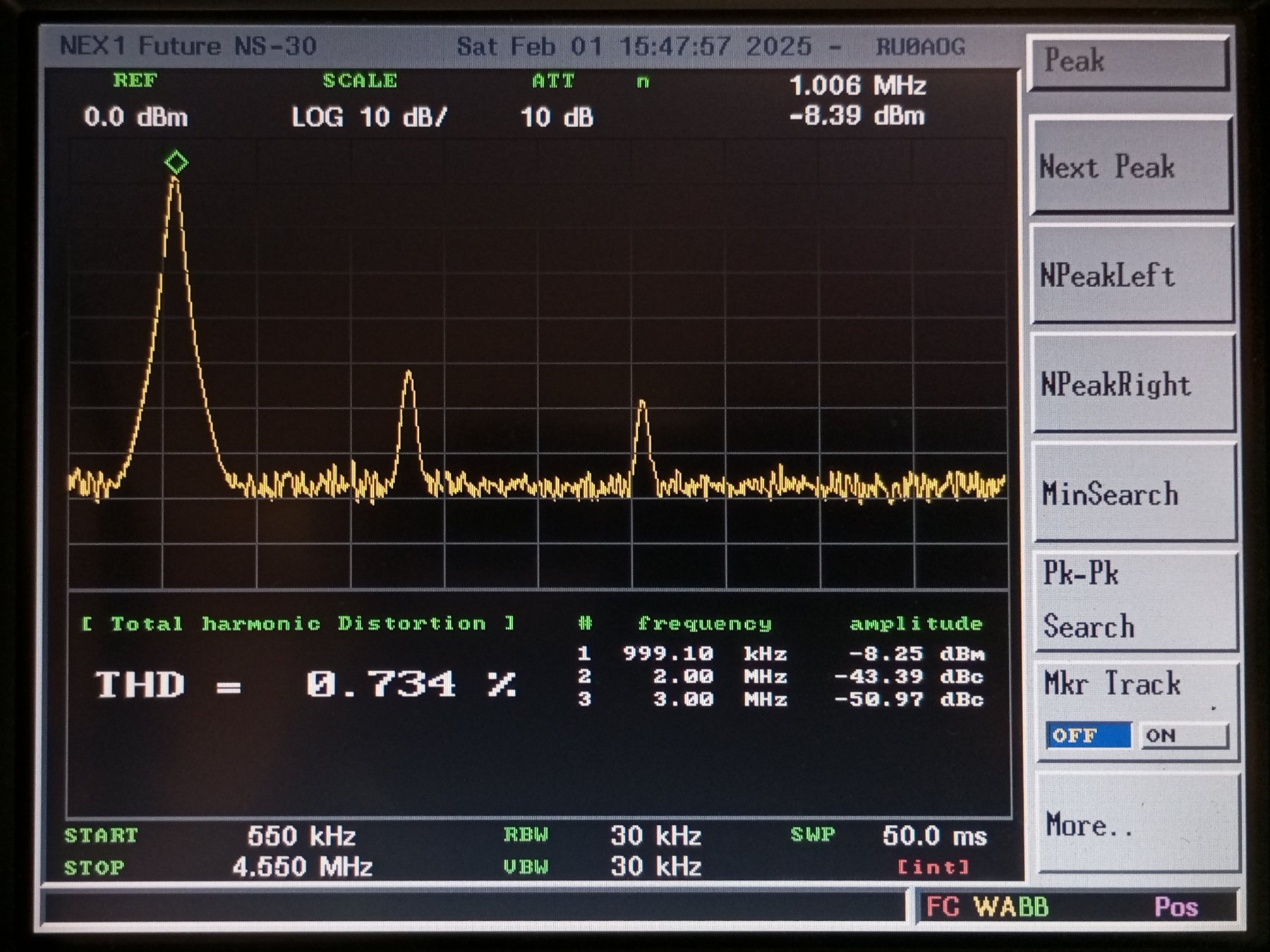Click the START frequency 550 kHz field
This screenshot has width=1270, height=952.
tap(301, 836)
